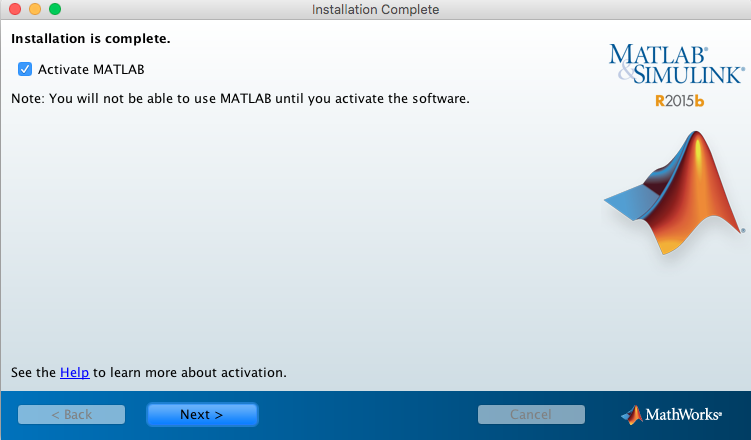Viewport: 751px width, 440px height.
Task: Click the bold Installation is complete heading
Action: pyautogui.click(x=90, y=39)
